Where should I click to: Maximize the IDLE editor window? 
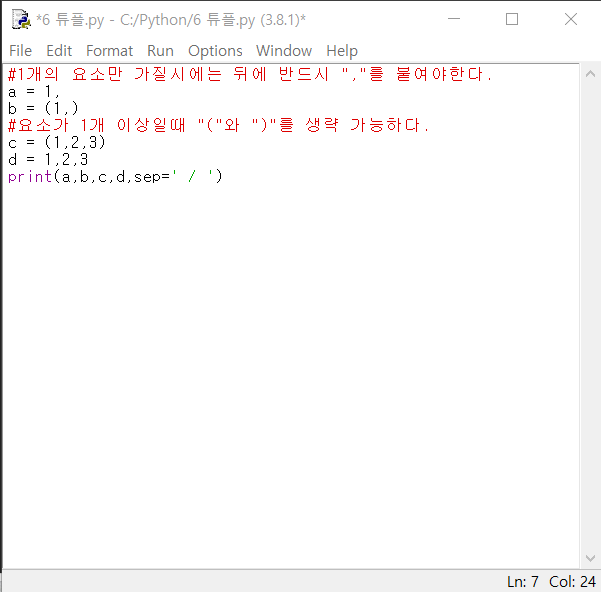(x=512, y=19)
